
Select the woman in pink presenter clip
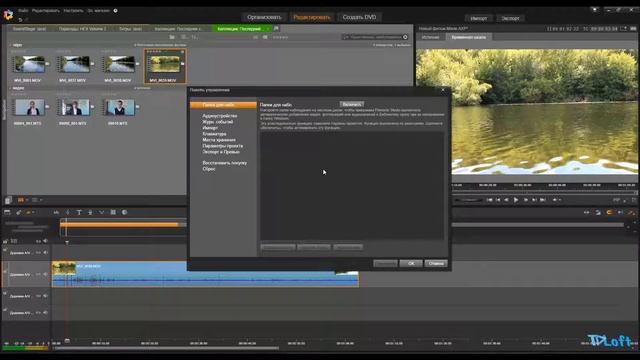30,107
